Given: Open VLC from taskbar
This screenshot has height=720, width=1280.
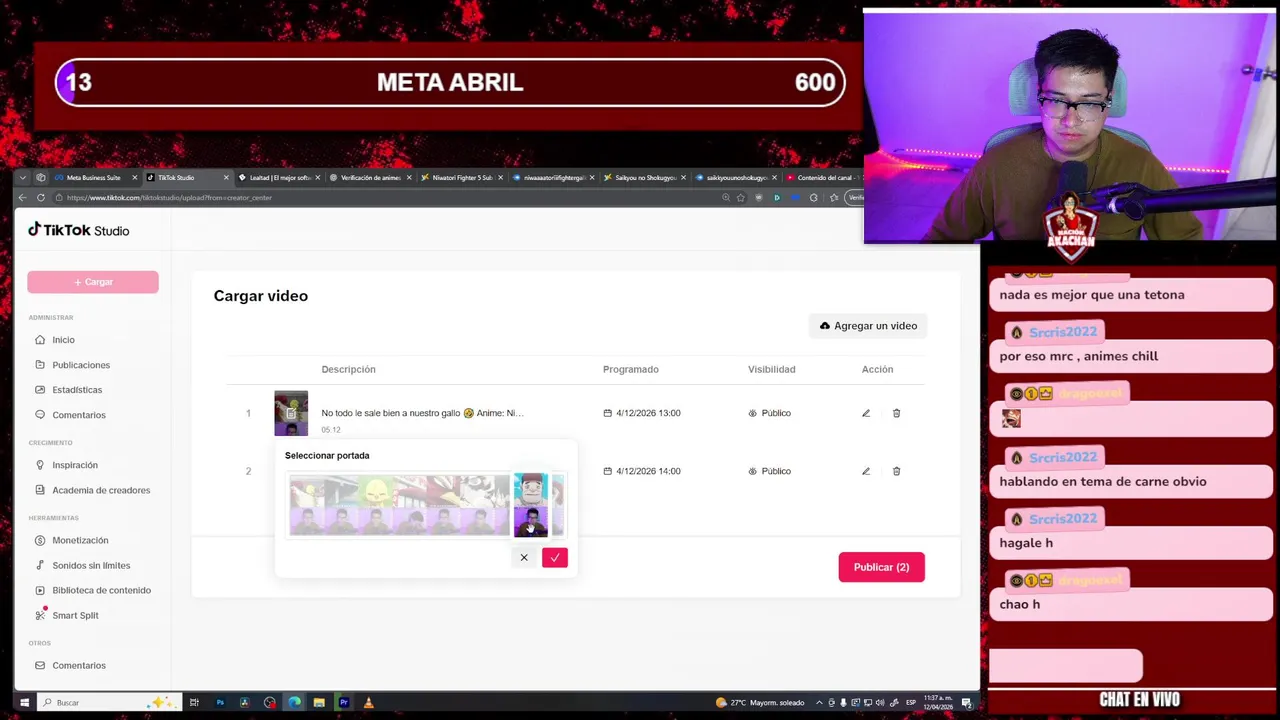Looking at the screenshot, I should (x=368, y=703).
